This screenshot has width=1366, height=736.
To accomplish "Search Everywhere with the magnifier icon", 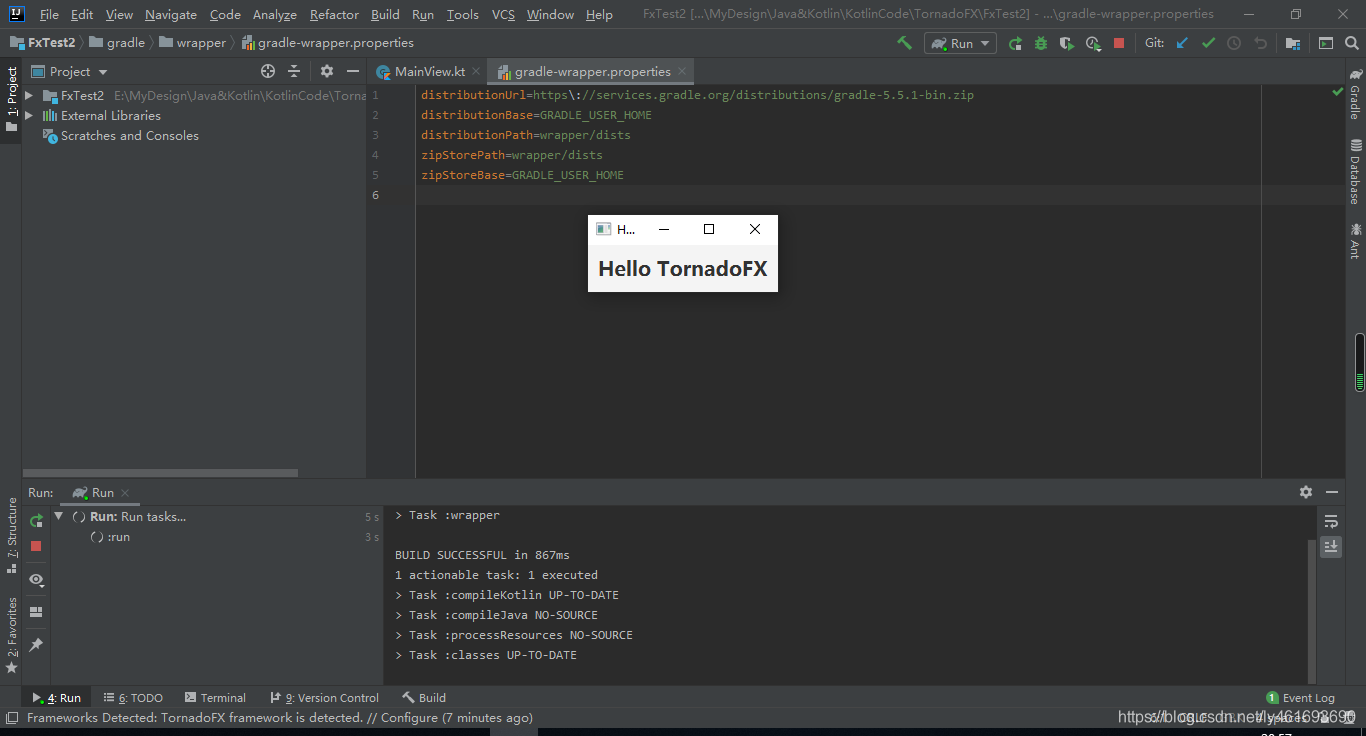I will pos(1352,43).
